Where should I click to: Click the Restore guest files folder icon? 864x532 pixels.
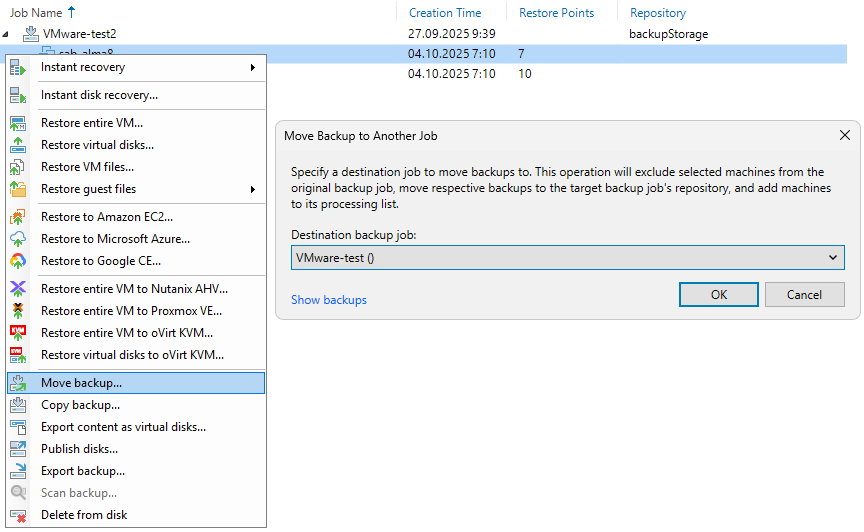tap(18, 189)
